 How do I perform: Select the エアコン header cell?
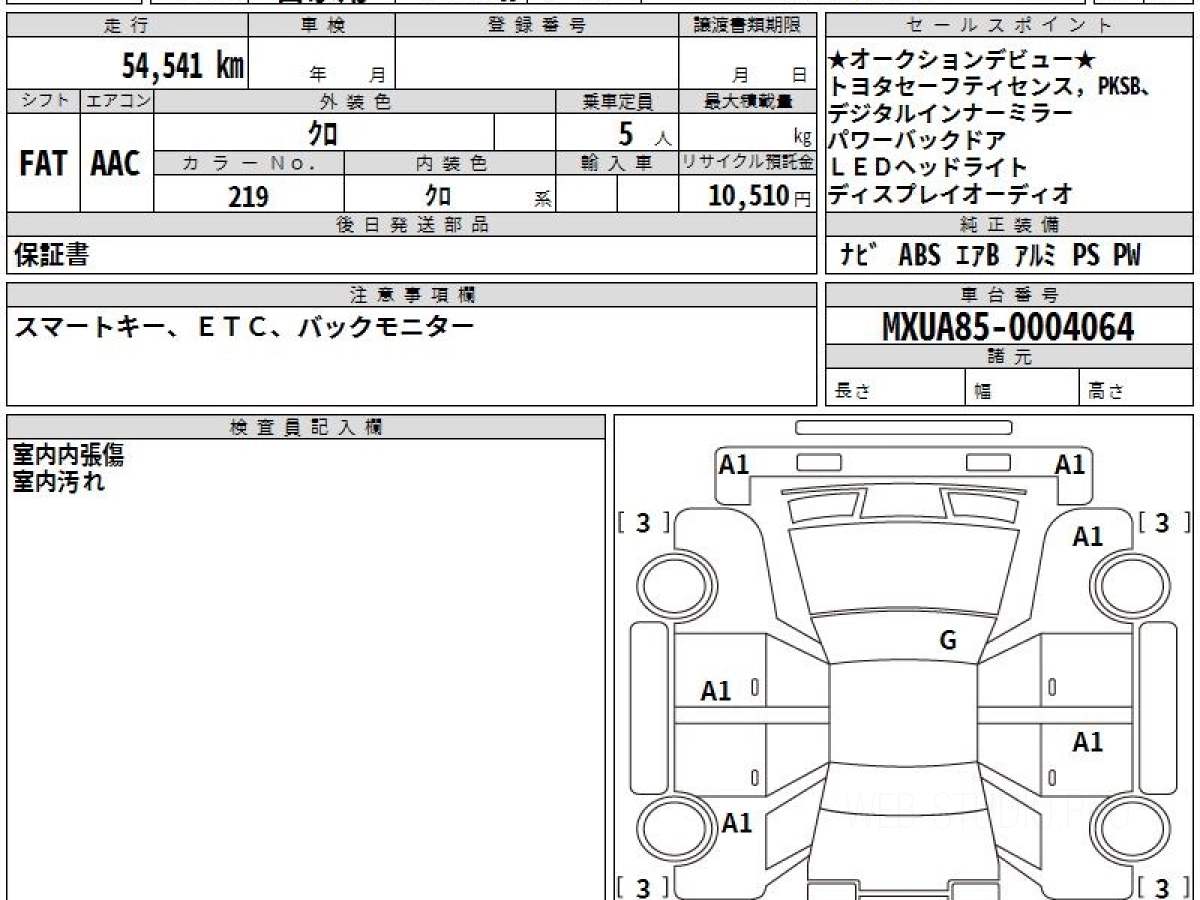pyautogui.click(x=117, y=101)
